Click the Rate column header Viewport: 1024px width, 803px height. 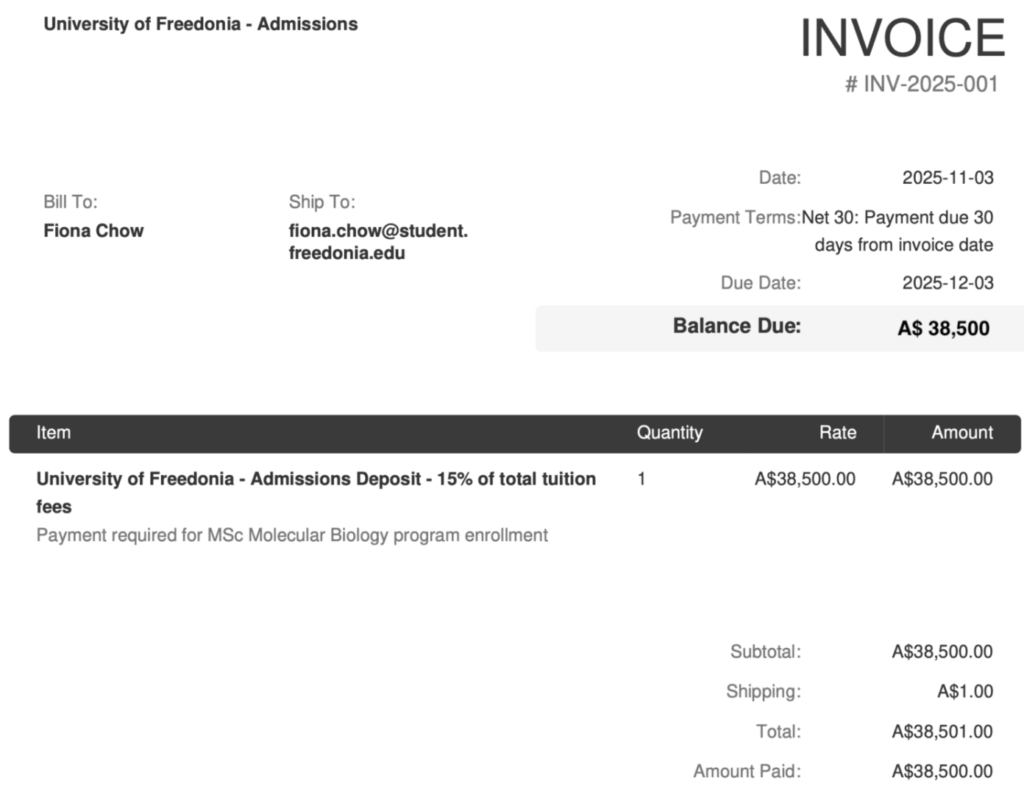[837, 433]
